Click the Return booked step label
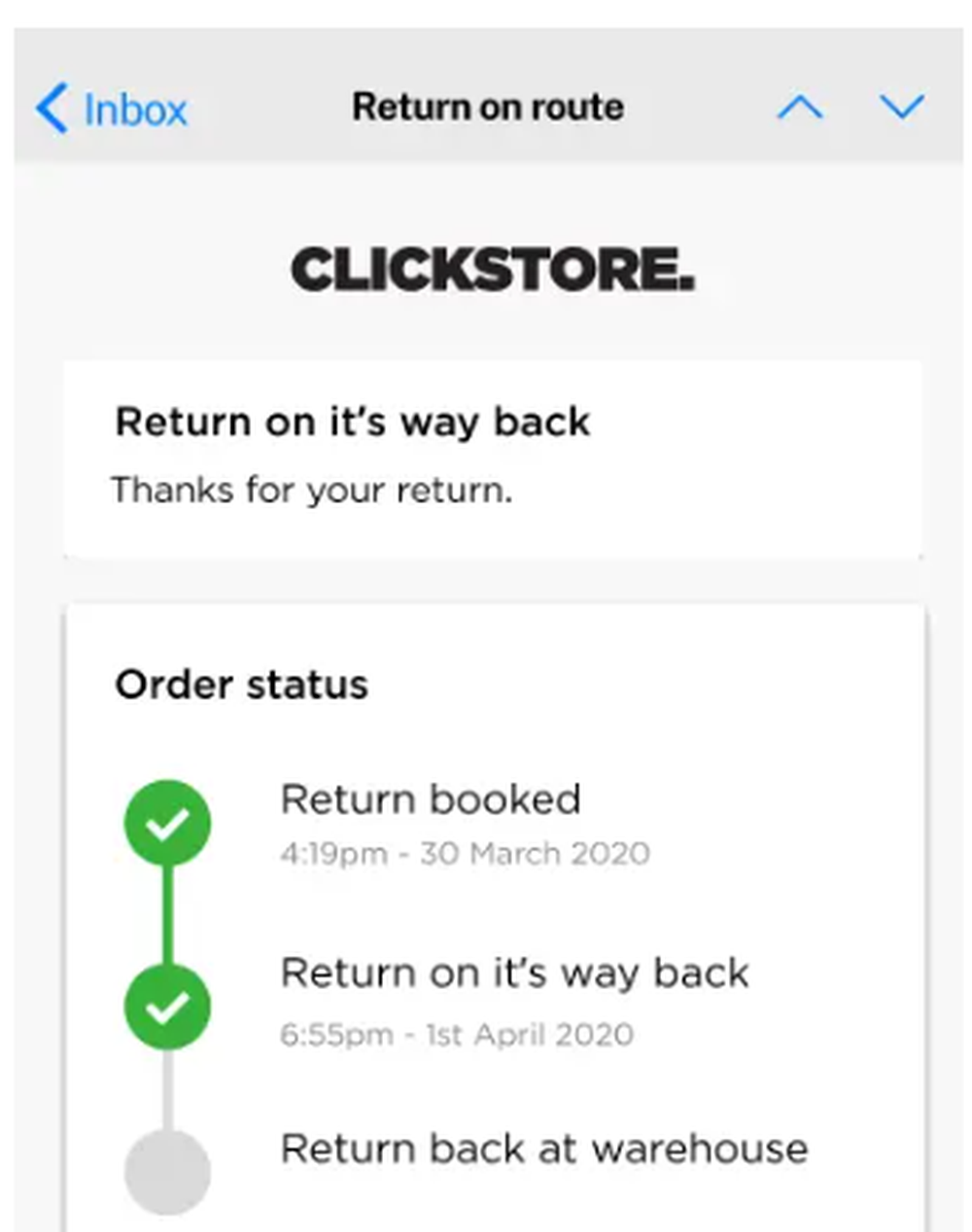 (431, 800)
